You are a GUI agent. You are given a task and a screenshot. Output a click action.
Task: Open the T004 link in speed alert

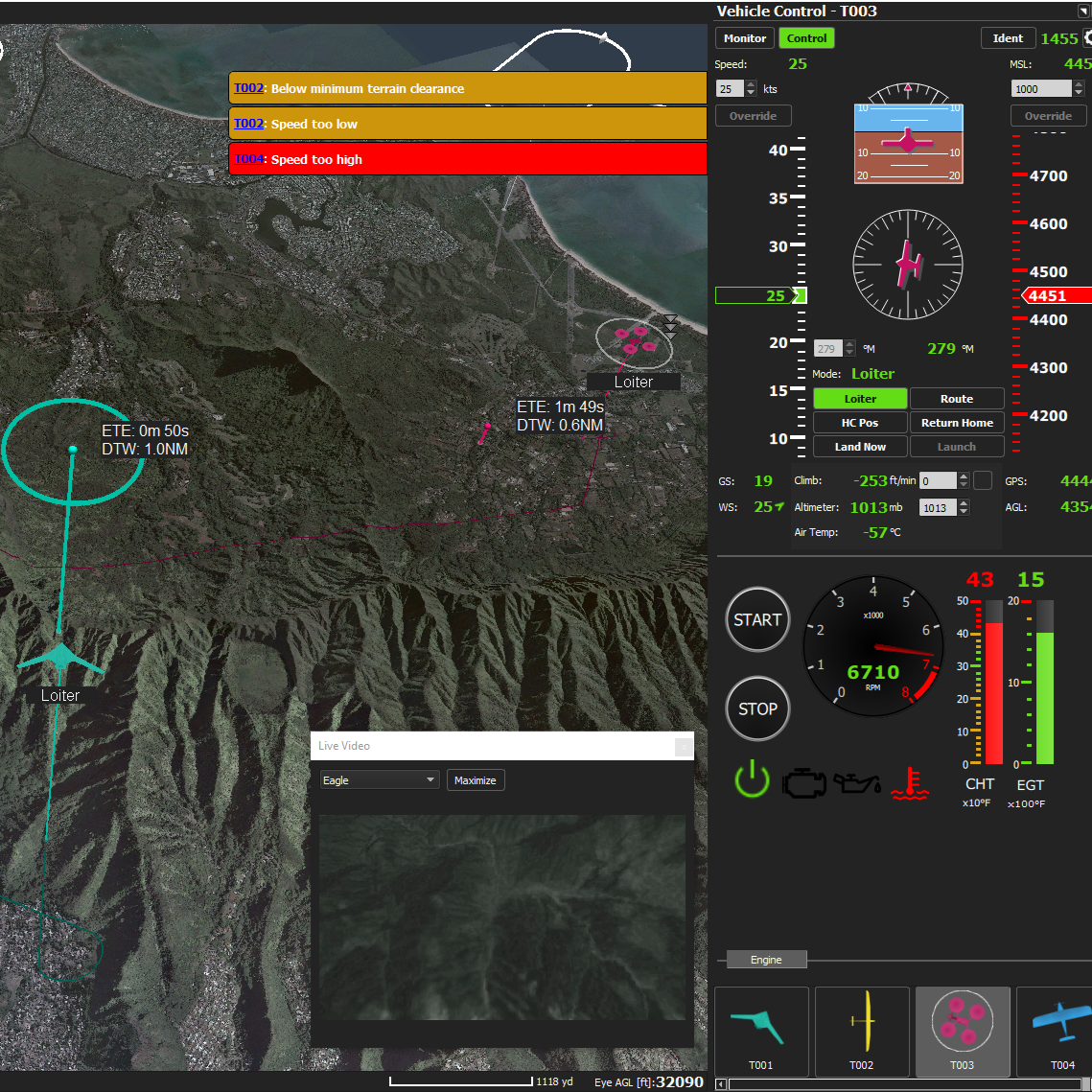point(248,159)
